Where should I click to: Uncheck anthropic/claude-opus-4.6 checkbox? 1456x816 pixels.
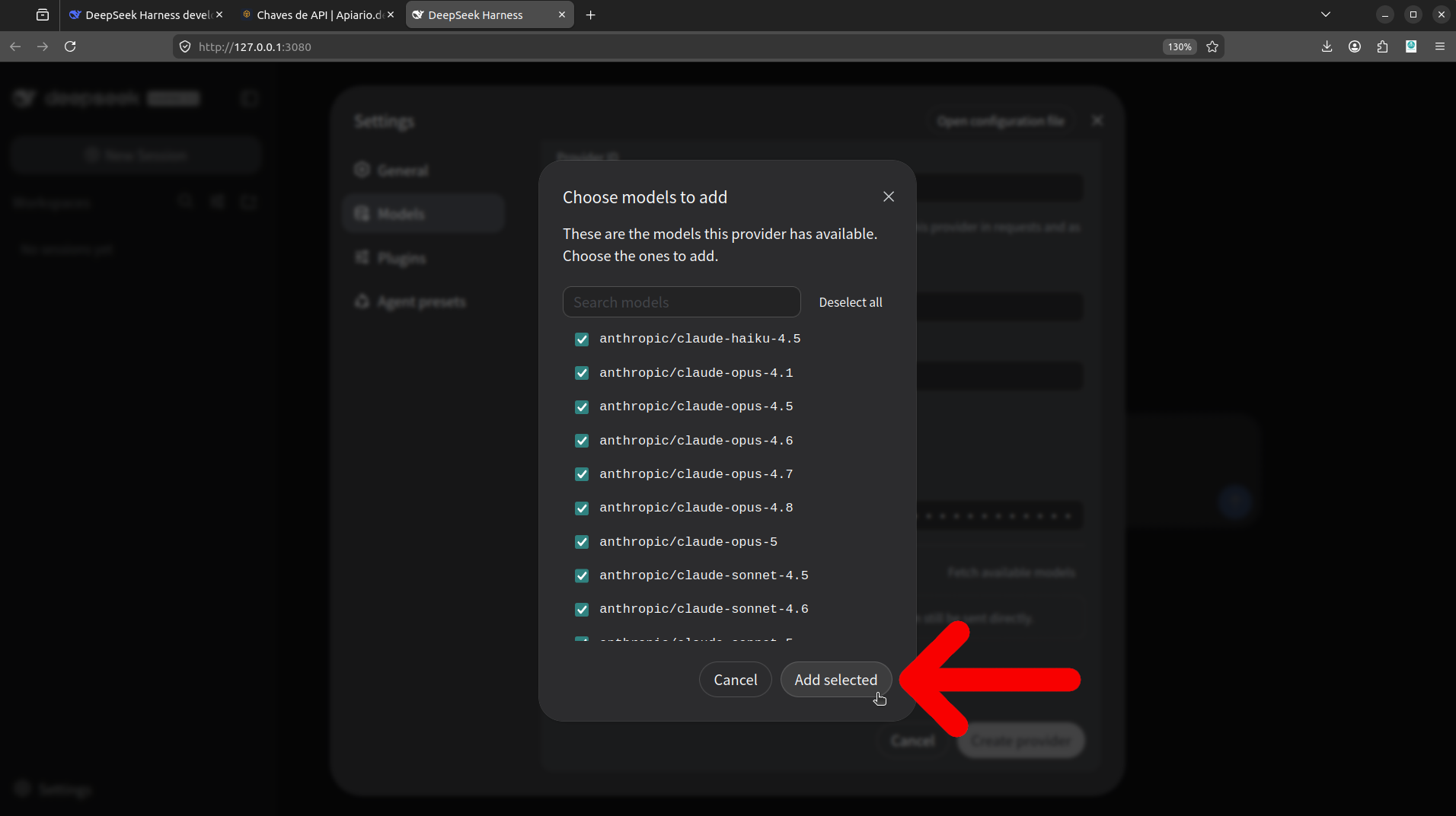[582, 441]
